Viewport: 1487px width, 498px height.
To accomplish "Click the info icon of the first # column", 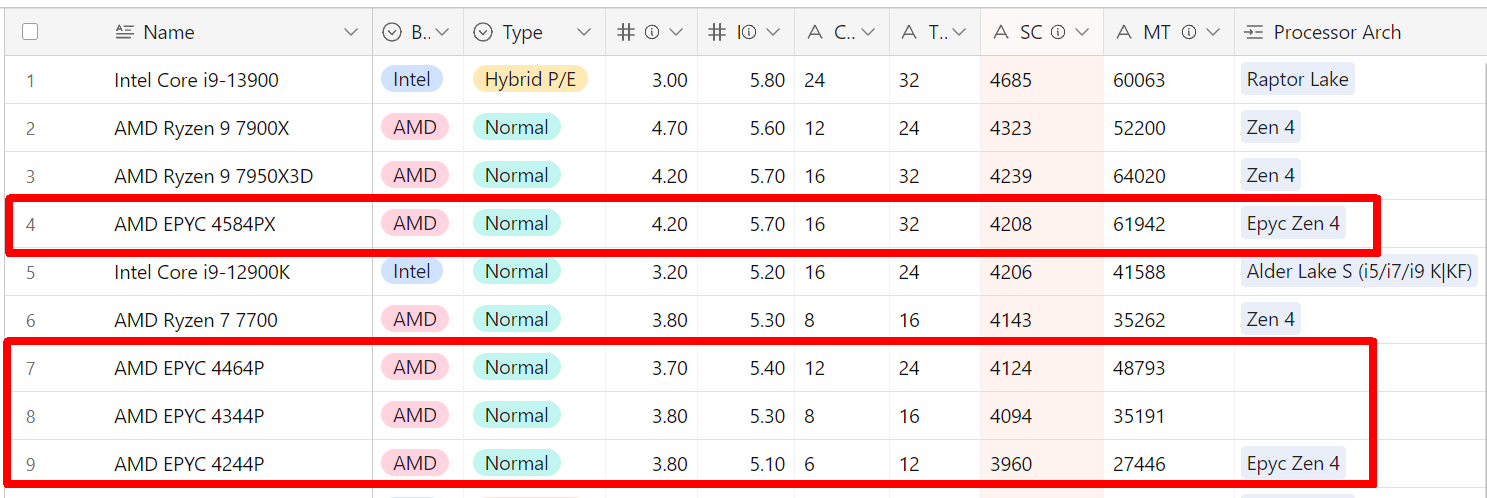I will pos(652,32).
